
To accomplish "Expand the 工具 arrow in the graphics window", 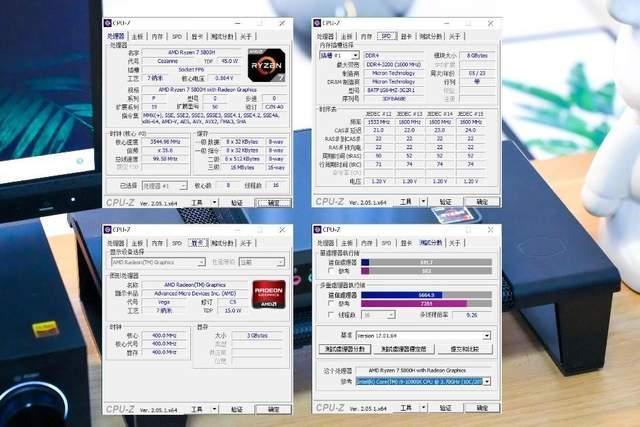I will [214, 409].
